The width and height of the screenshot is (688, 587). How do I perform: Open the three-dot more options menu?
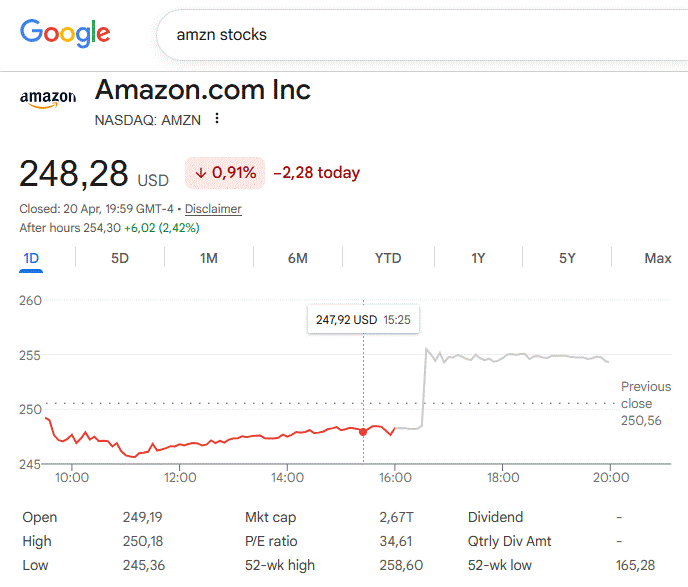pos(216,120)
